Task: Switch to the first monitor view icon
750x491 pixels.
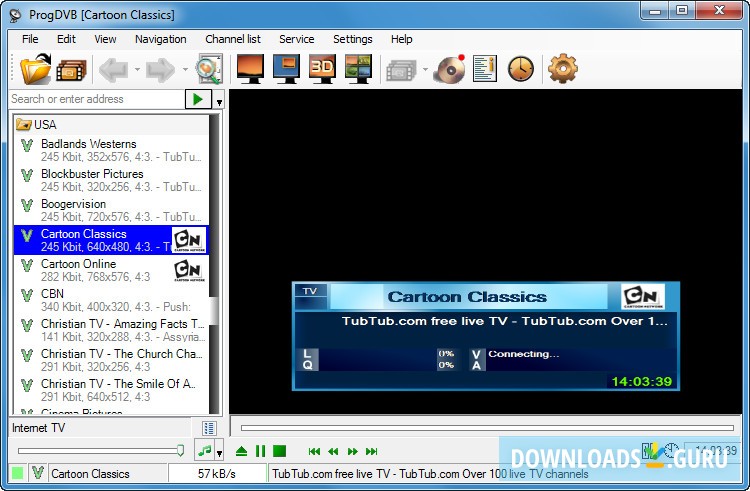Action: tap(249, 69)
